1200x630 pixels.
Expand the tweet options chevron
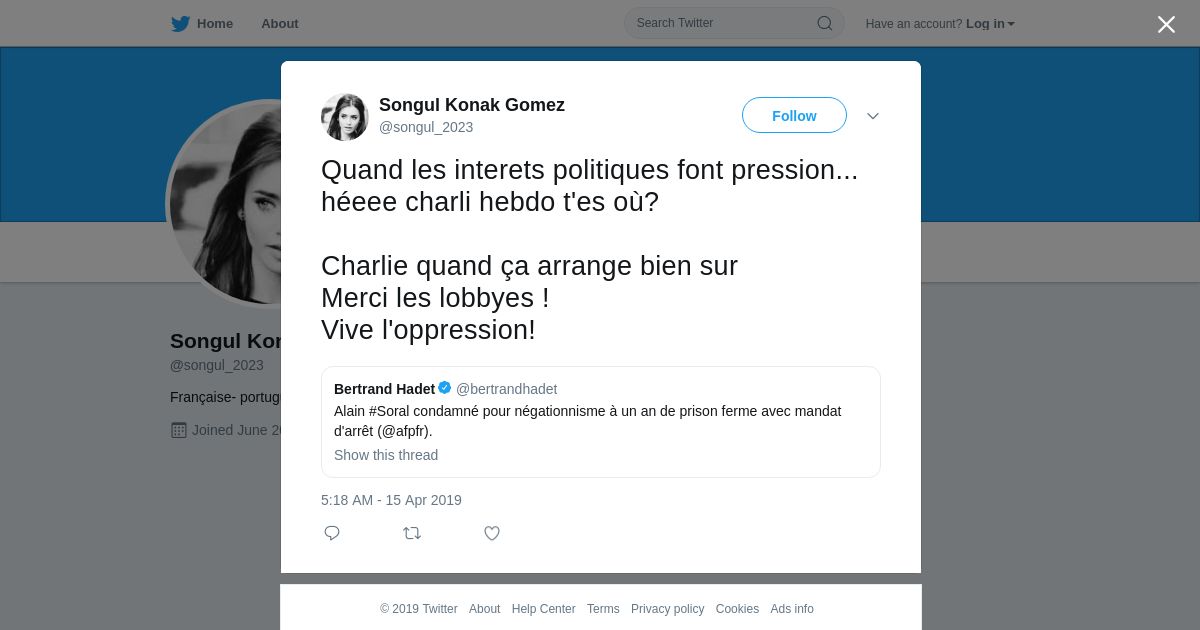(x=873, y=116)
